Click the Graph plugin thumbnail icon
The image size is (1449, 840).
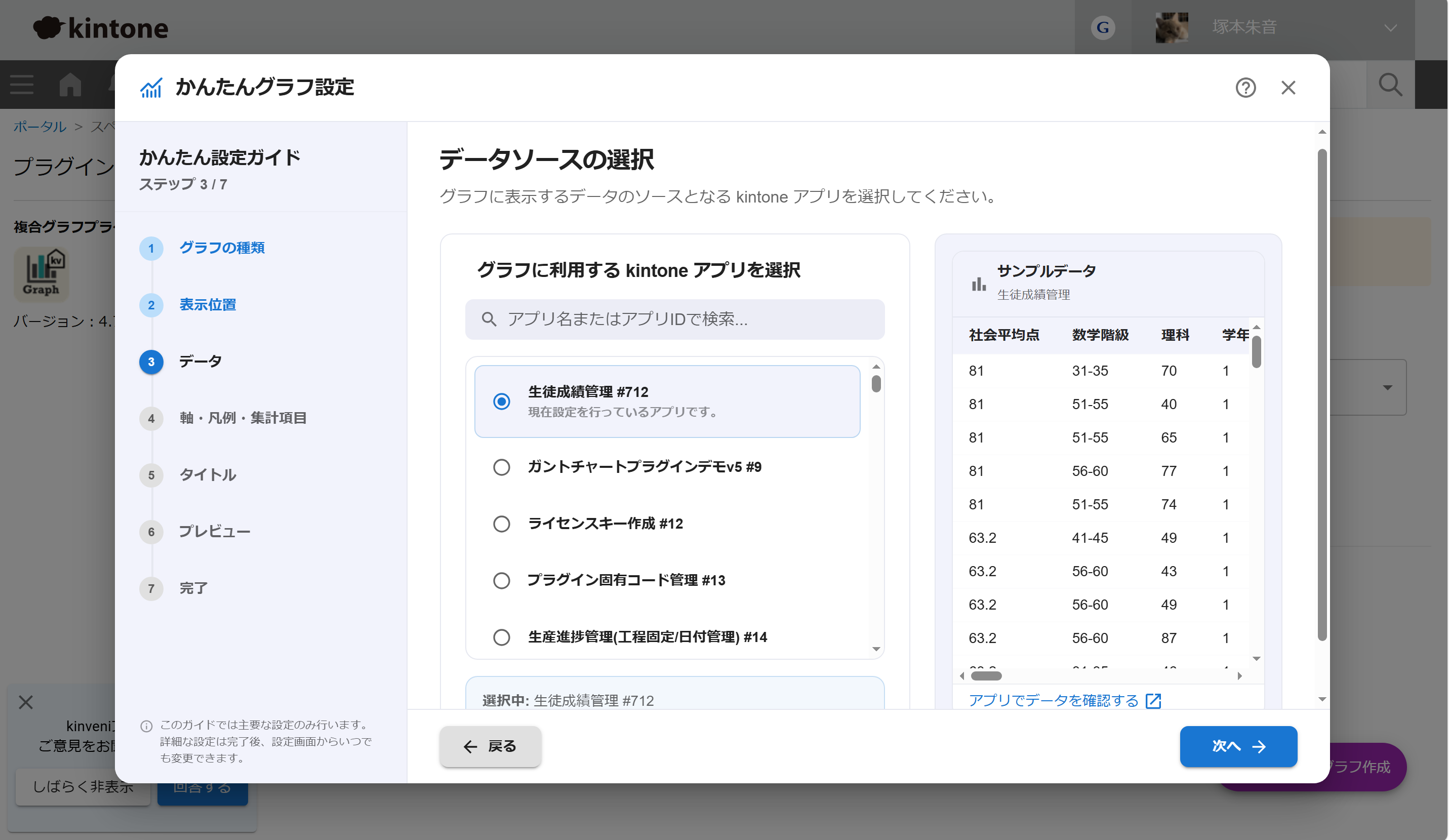42,274
